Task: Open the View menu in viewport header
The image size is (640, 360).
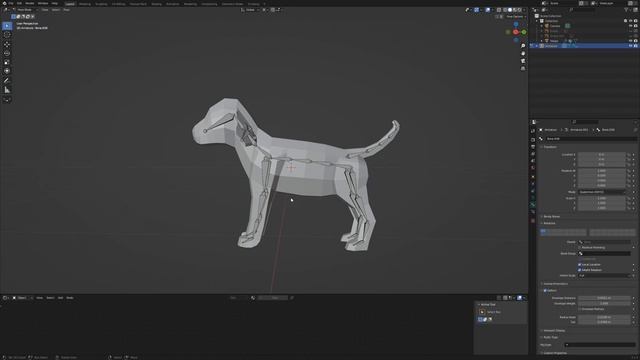Action: pos(45,10)
